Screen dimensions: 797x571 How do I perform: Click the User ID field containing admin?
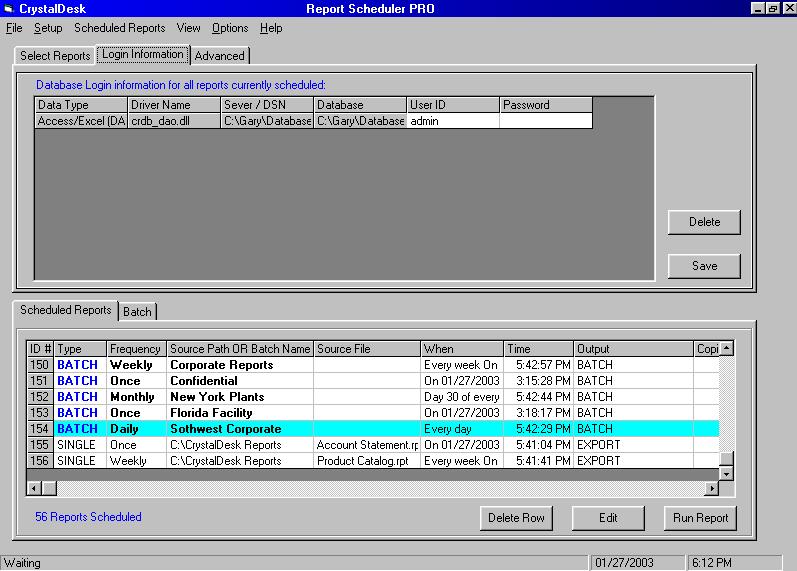(x=453, y=121)
